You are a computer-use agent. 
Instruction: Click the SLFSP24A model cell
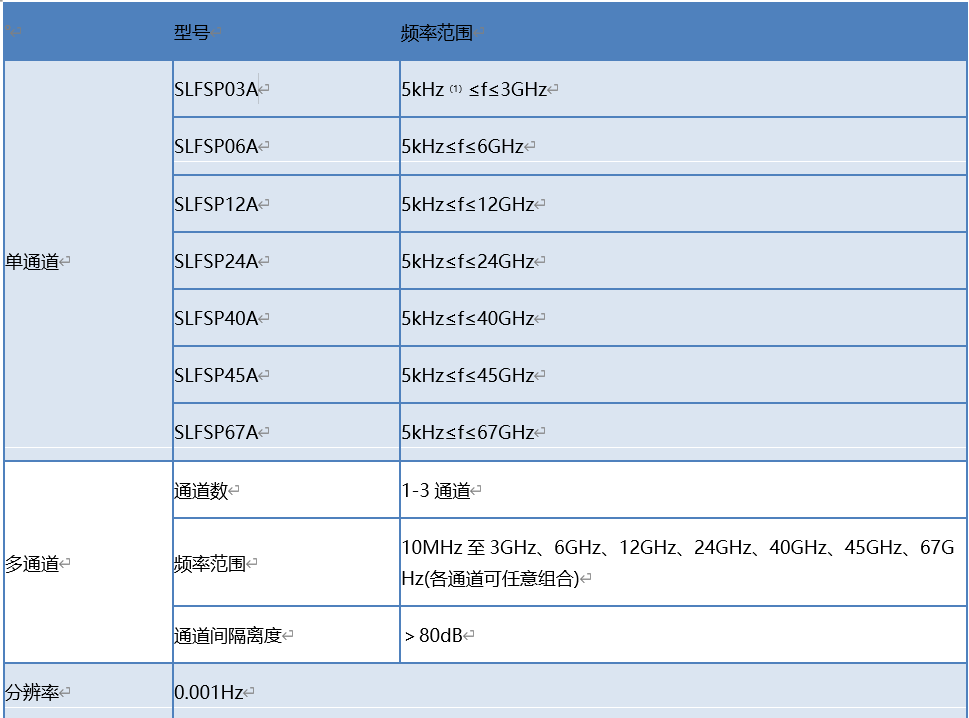pos(216,262)
